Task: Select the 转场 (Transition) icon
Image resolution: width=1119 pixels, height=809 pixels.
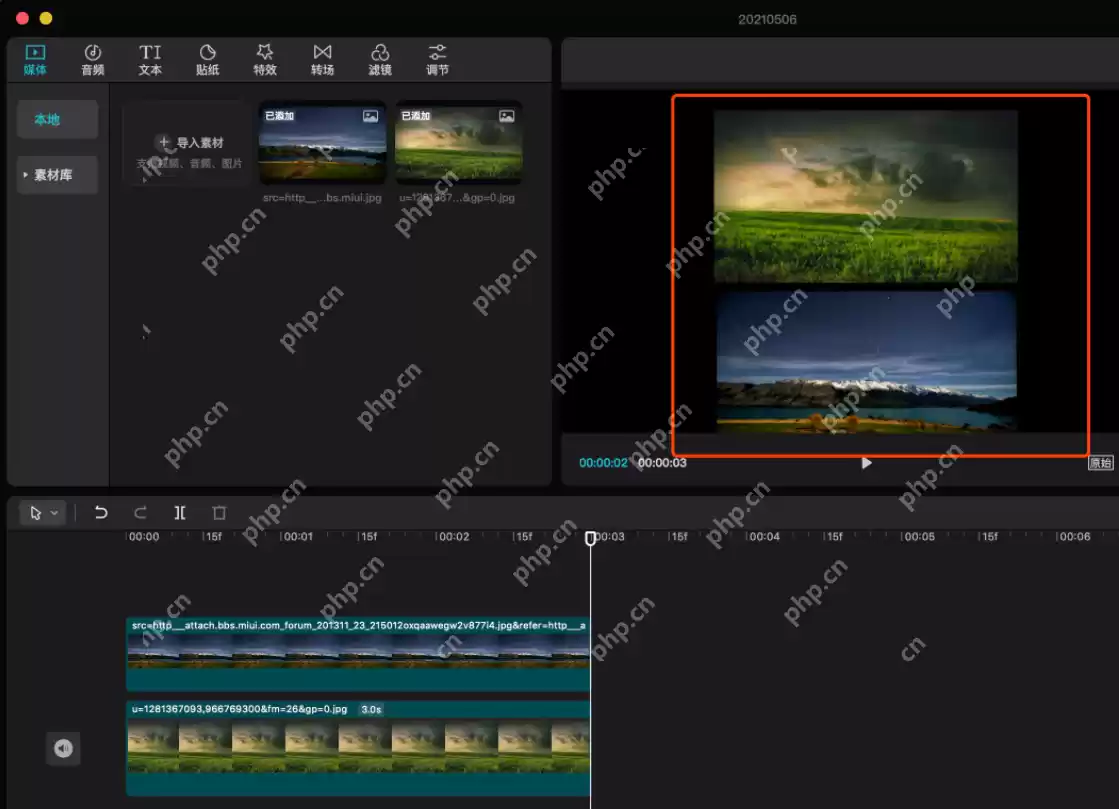Action: pyautogui.click(x=322, y=58)
